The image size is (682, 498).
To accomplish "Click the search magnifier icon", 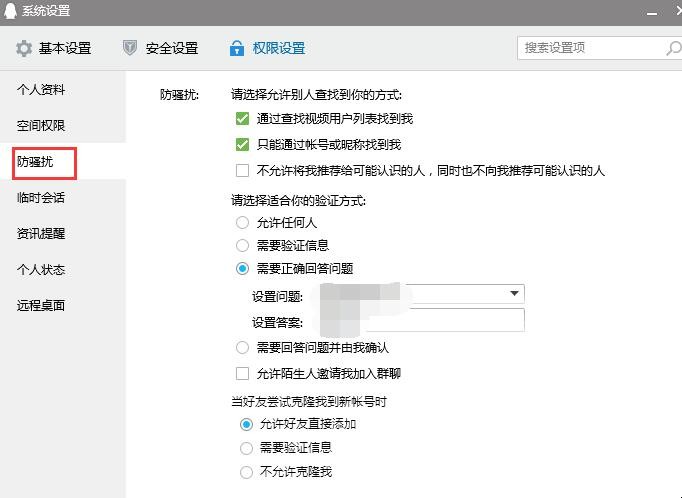I will point(672,48).
